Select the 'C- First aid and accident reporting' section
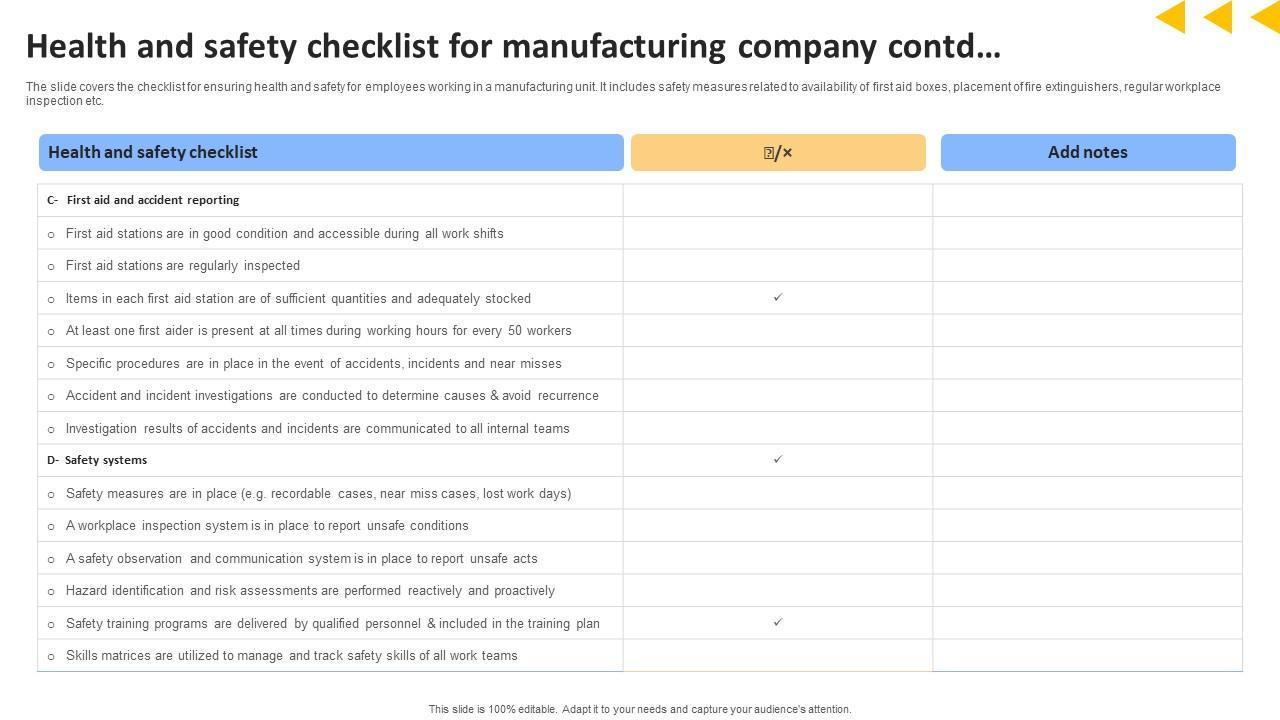1280x720 pixels. point(143,200)
